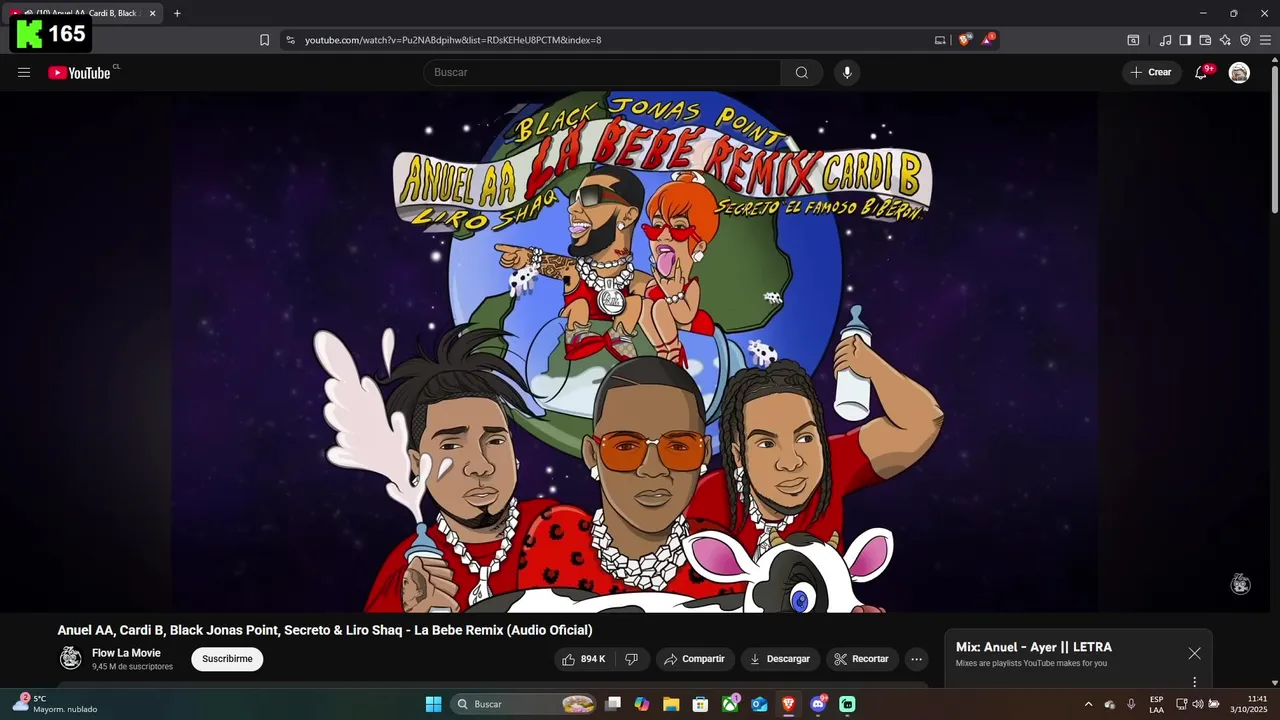Open a new browser tab
Image resolution: width=1280 pixels, height=720 pixels.
177,13
